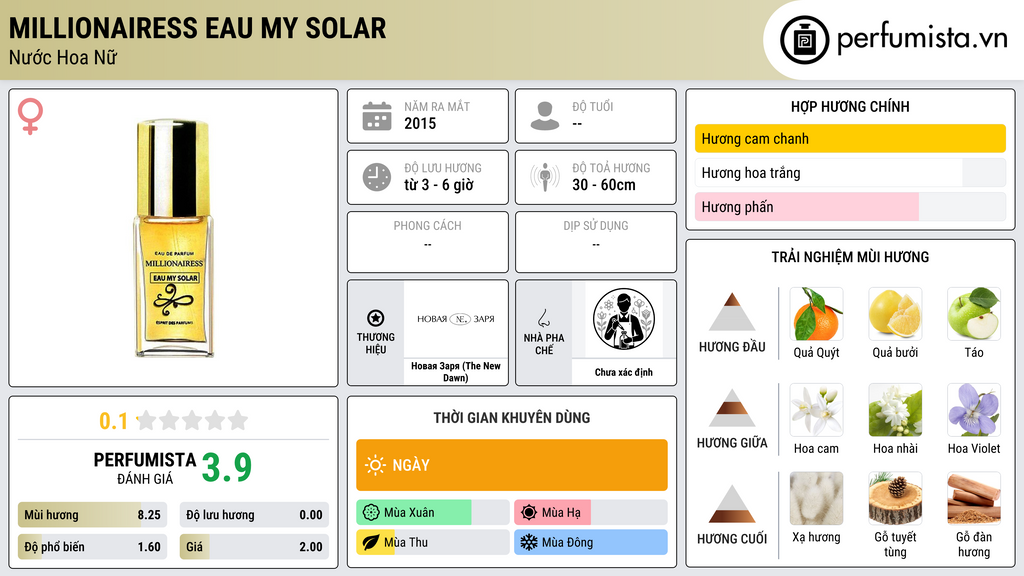Click the orange Ngày time-of-day bar
Viewport: 1024px width, 576px height.
click(x=512, y=465)
